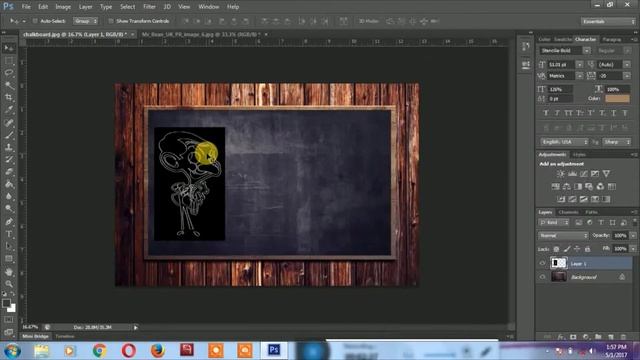Toggle Faux Bold text style
This screenshot has height=360, width=640.
546,113
